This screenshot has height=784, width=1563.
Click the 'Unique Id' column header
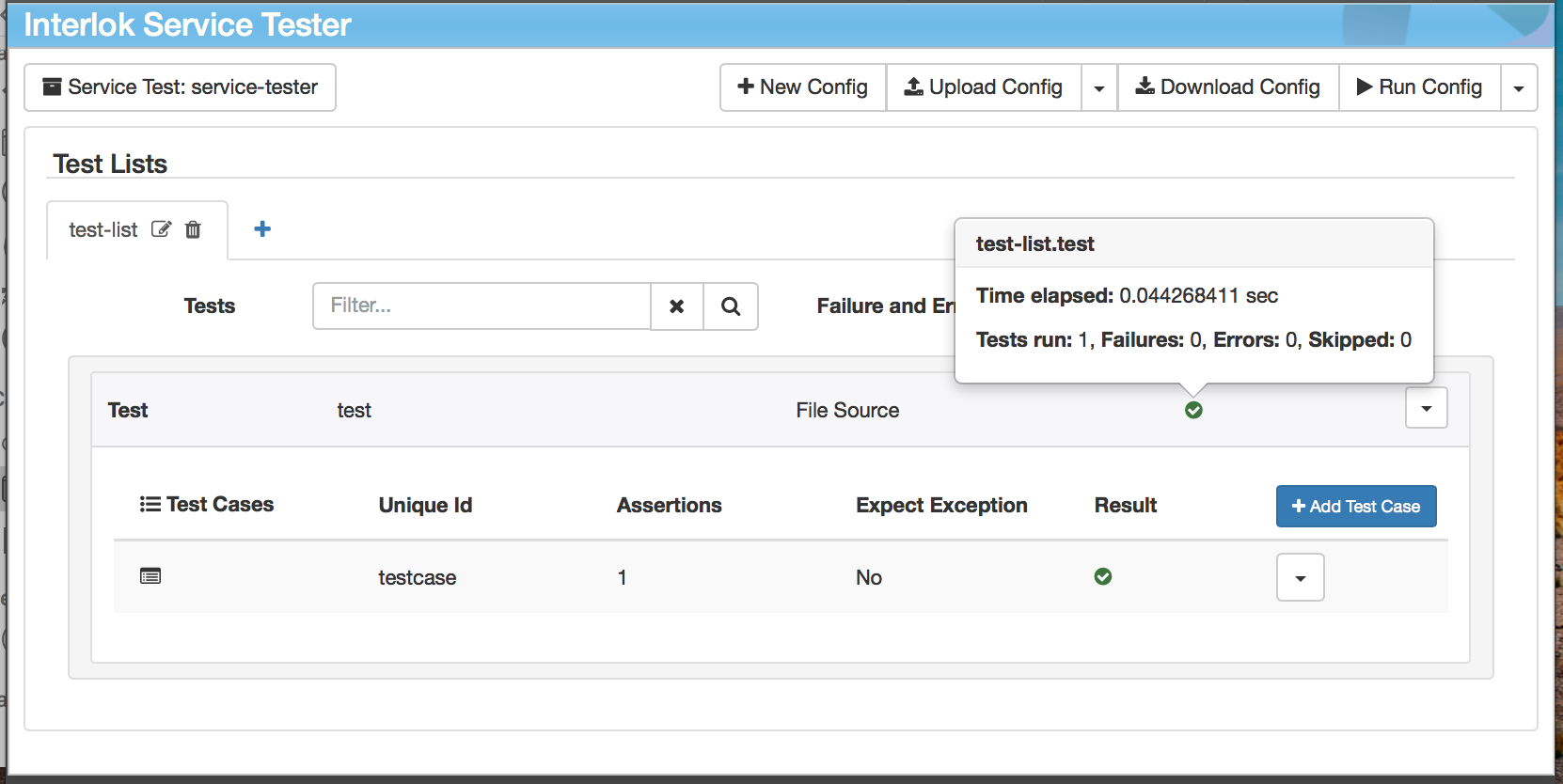(x=425, y=505)
